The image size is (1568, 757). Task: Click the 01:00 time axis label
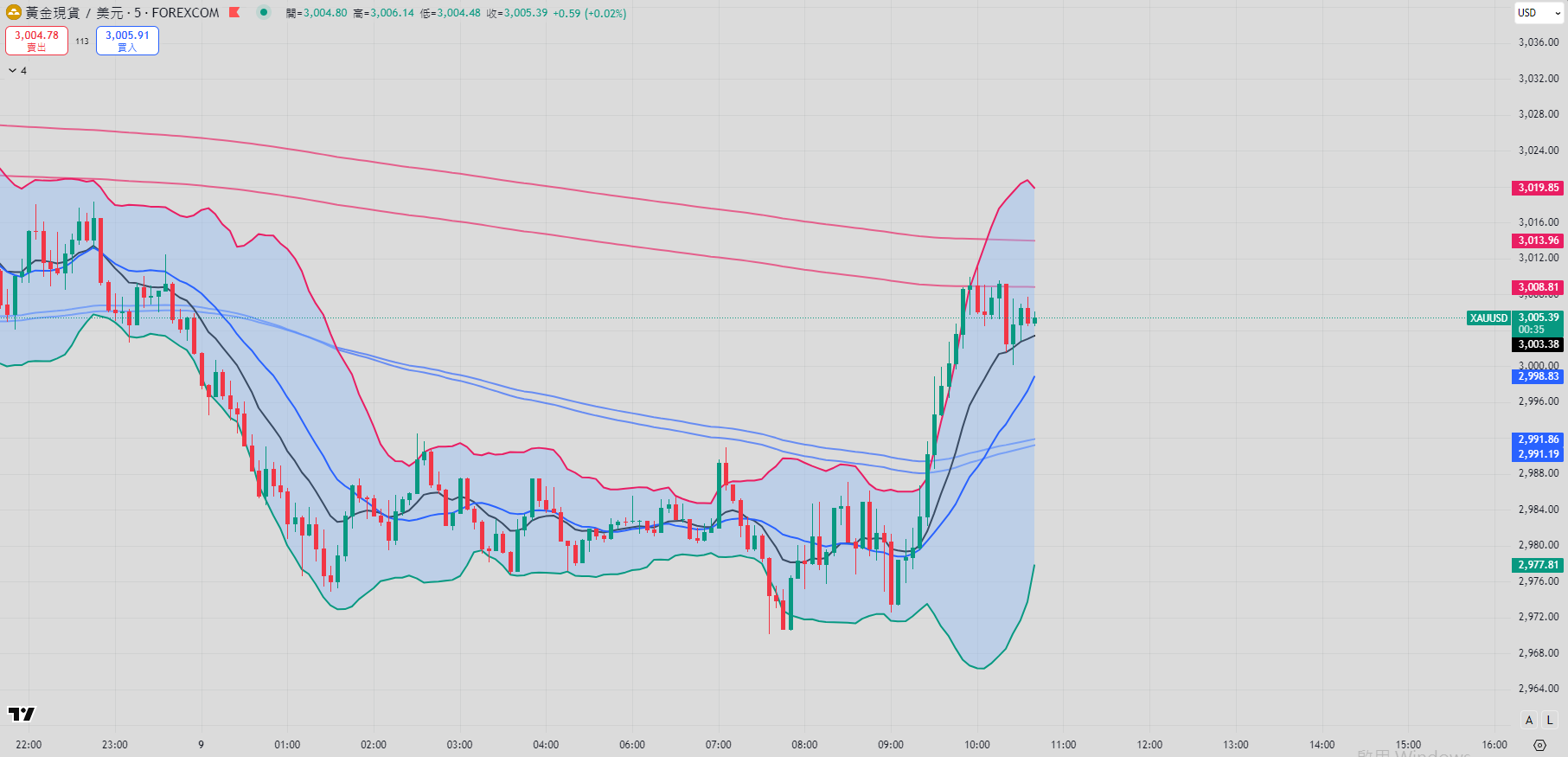287,745
